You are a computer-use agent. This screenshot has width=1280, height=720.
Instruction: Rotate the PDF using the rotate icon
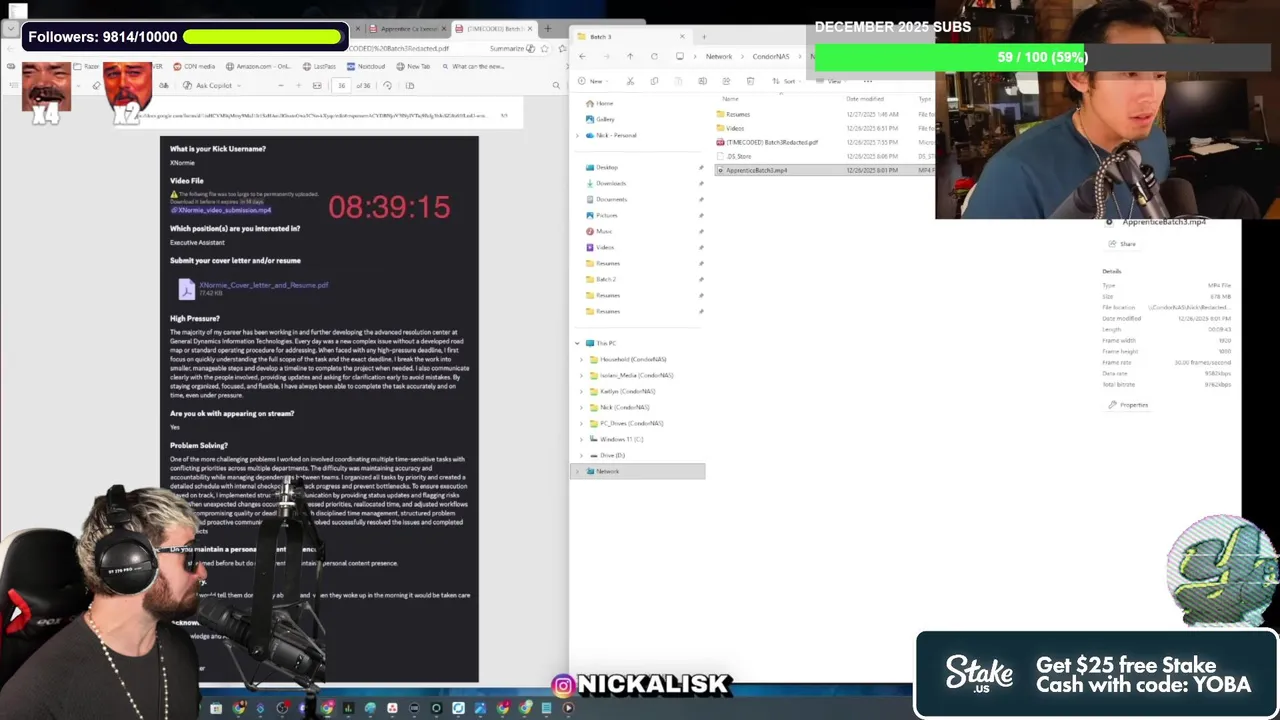pyautogui.click(x=387, y=85)
